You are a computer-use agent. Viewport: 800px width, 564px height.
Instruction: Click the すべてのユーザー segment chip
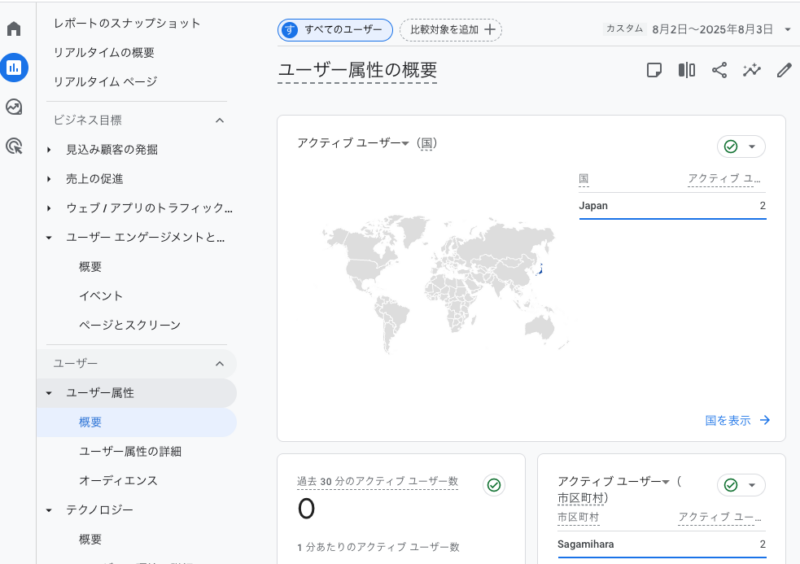point(335,30)
